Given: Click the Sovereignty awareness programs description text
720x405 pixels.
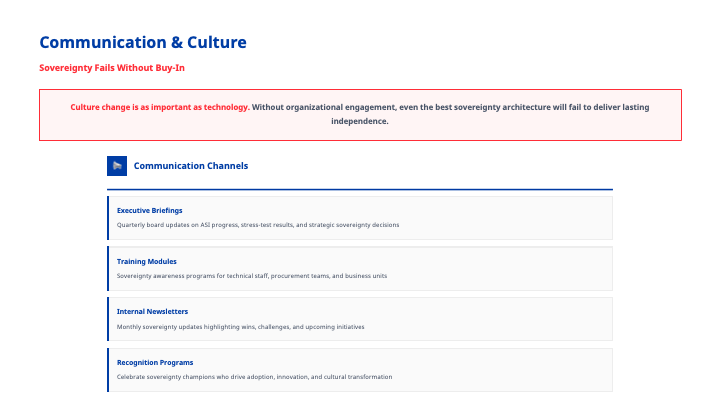Looking at the screenshot, I should pyautogui.click(x=252, y=276).
